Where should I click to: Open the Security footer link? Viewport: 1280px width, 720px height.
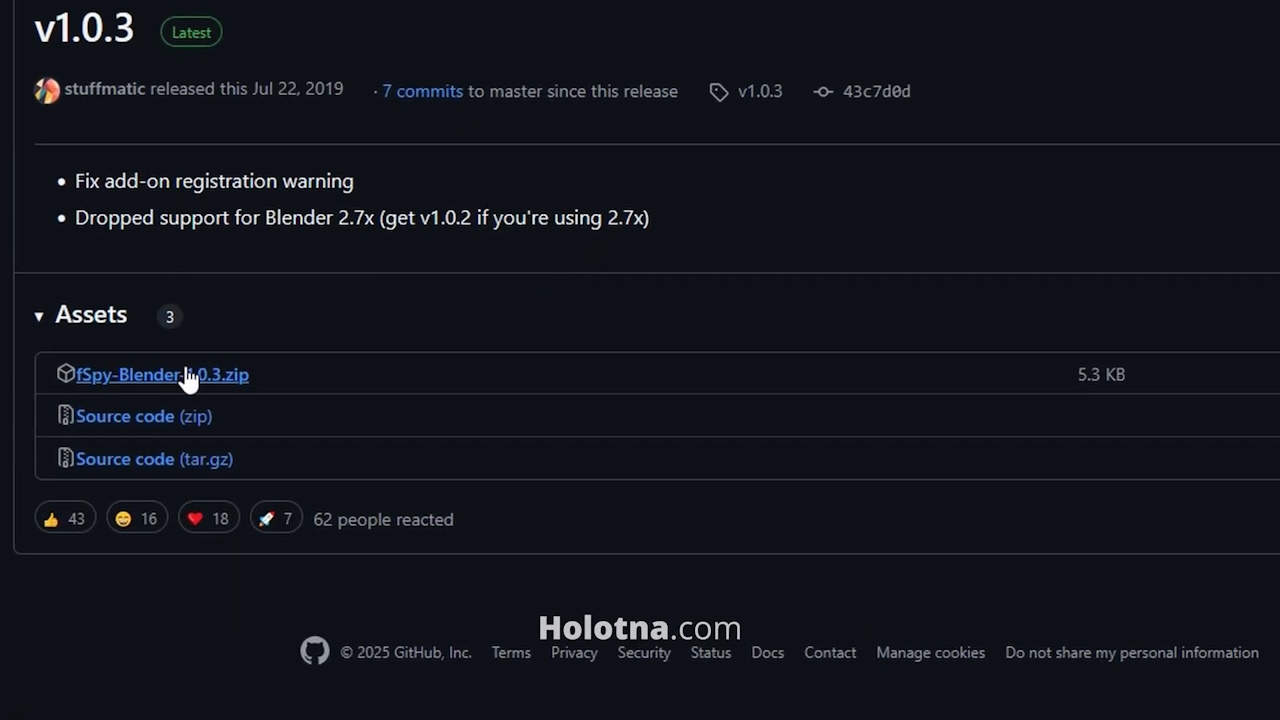click(644, 652)
